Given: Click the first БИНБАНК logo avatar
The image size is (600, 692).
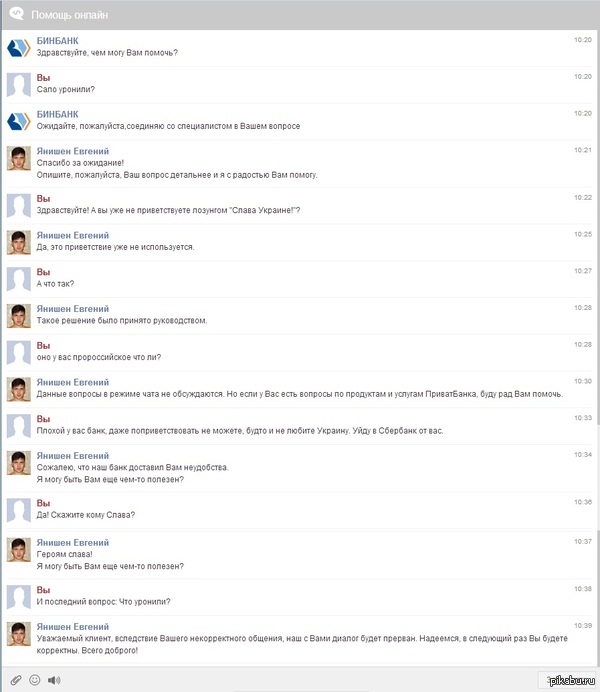Looking at the screenshot, I should pos(19,48).
